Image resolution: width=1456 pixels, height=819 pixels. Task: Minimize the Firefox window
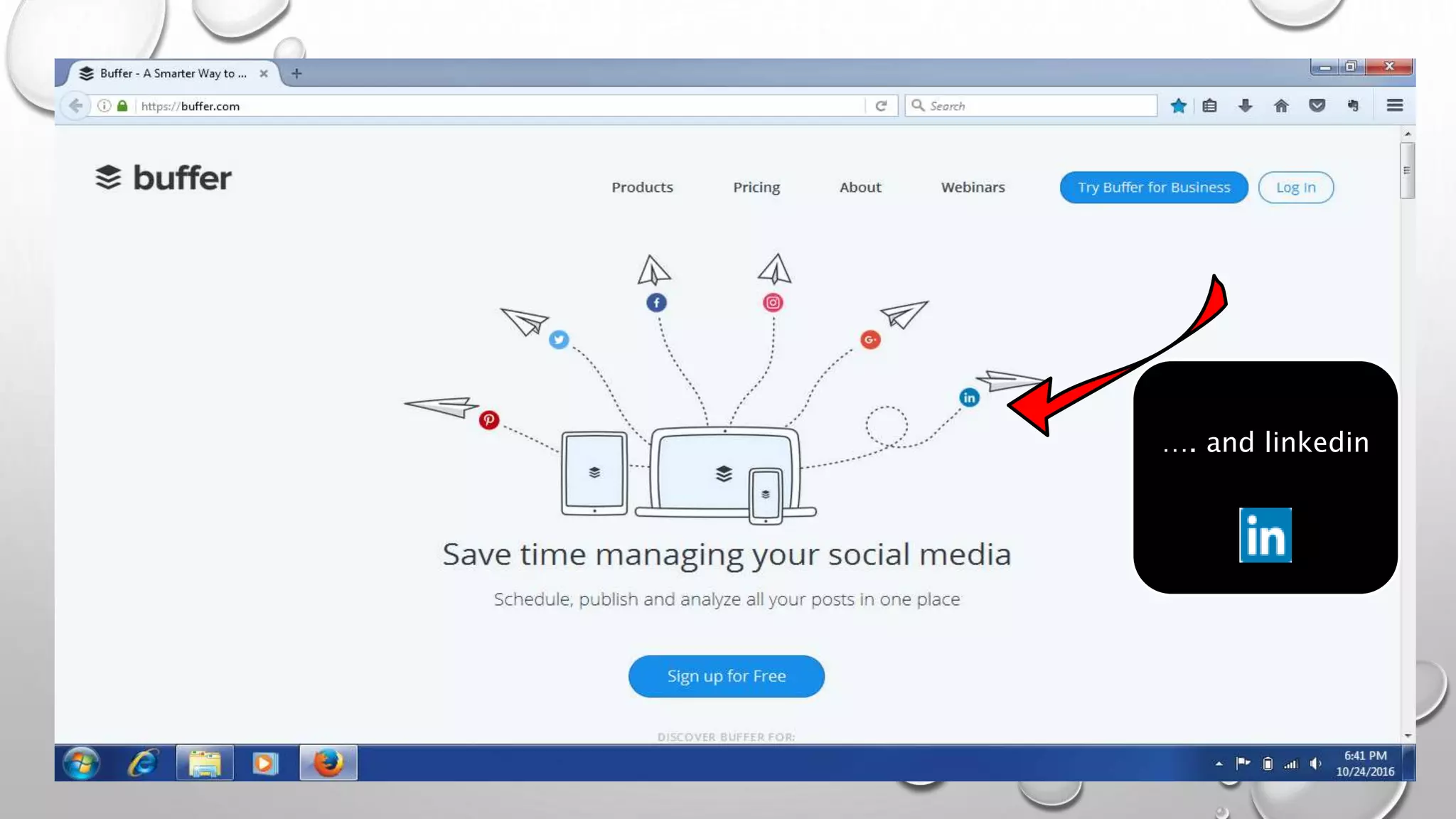[1324, 67]
